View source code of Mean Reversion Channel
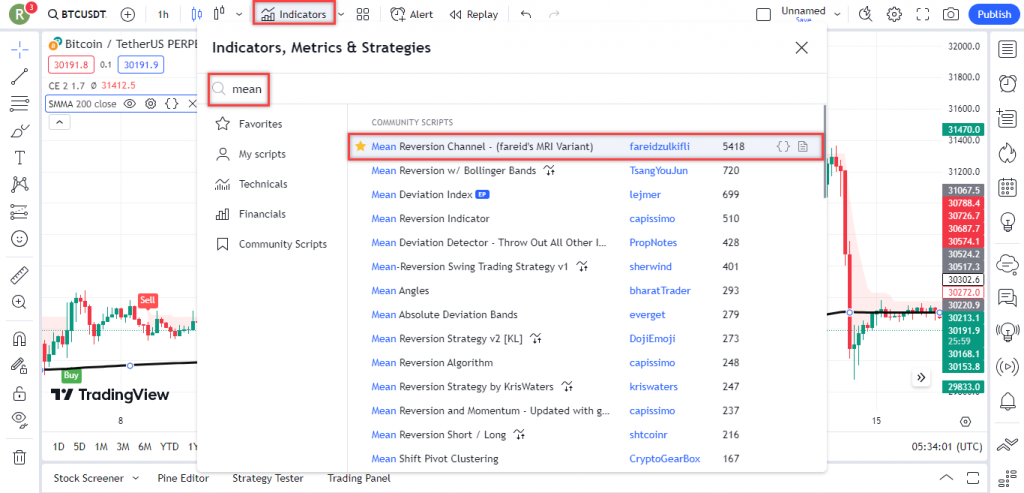The height and width of the screenshot is (493, 1024). tap(782, 147)
